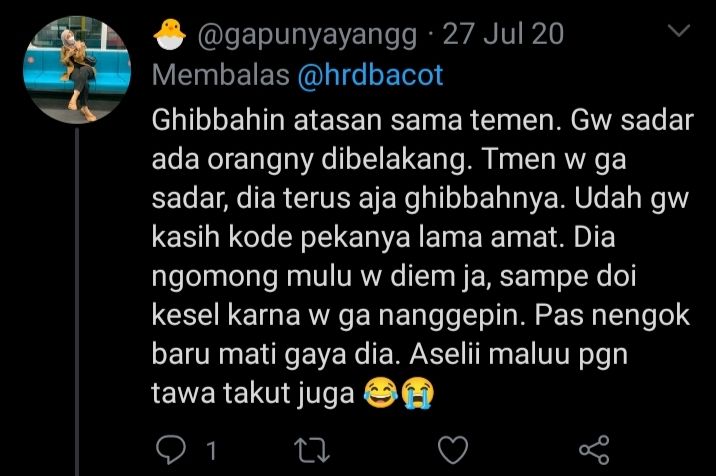Open tweet options with the down chevron
Image resolution: width=716 pixels, height=476 pixels.
679,31
